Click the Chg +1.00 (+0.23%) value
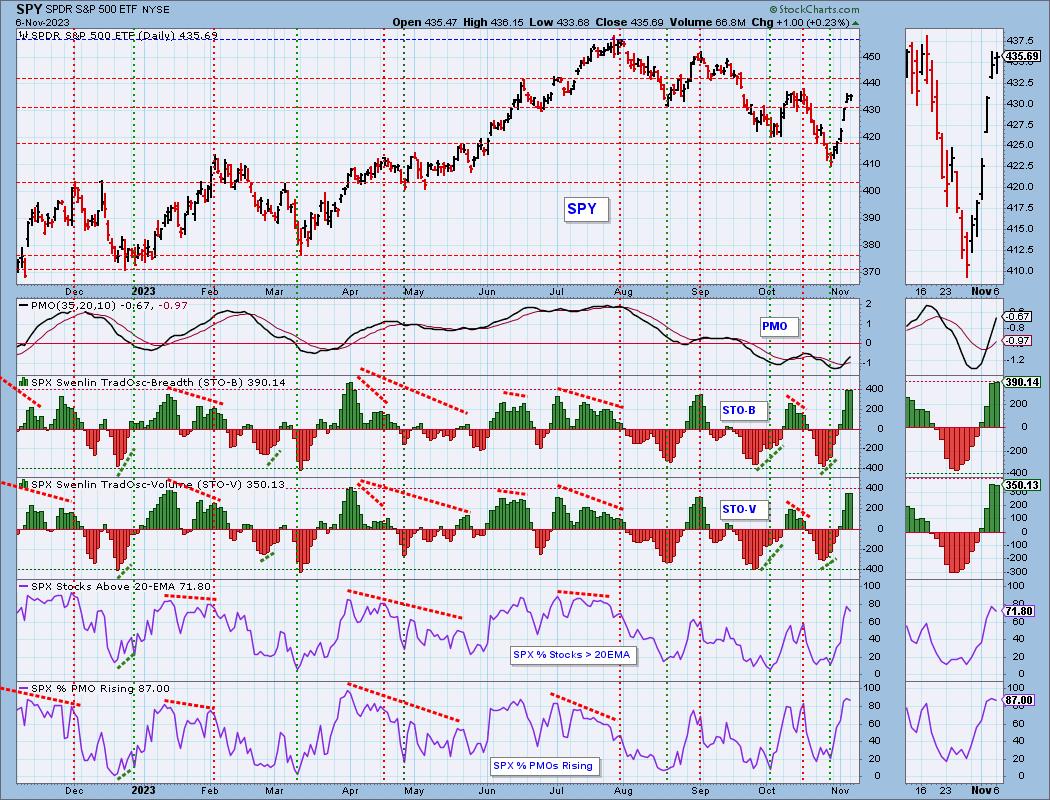This screenshot has width=1050, height=800. pyautogui.click(x=800, y=22)
